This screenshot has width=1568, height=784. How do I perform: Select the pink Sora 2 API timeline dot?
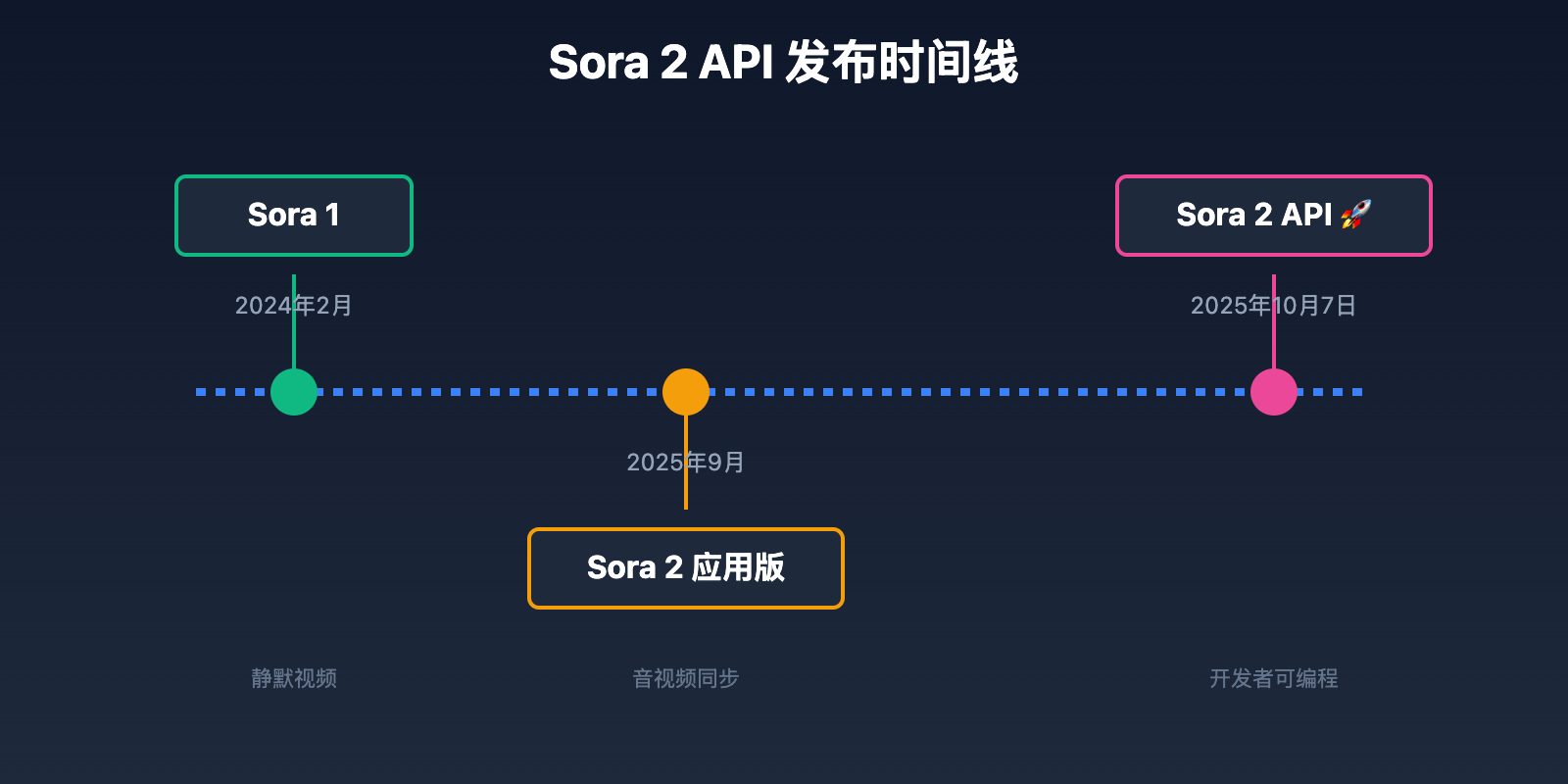(1274, 392)
